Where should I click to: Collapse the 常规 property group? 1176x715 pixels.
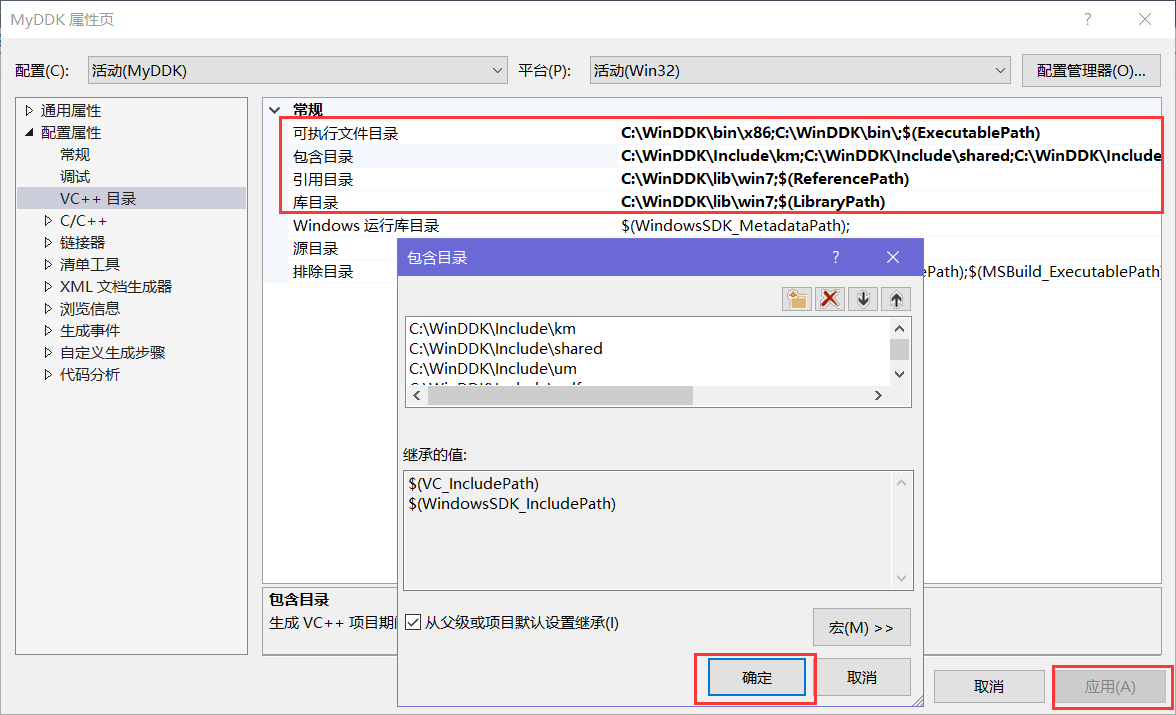(x=273, y=109)
